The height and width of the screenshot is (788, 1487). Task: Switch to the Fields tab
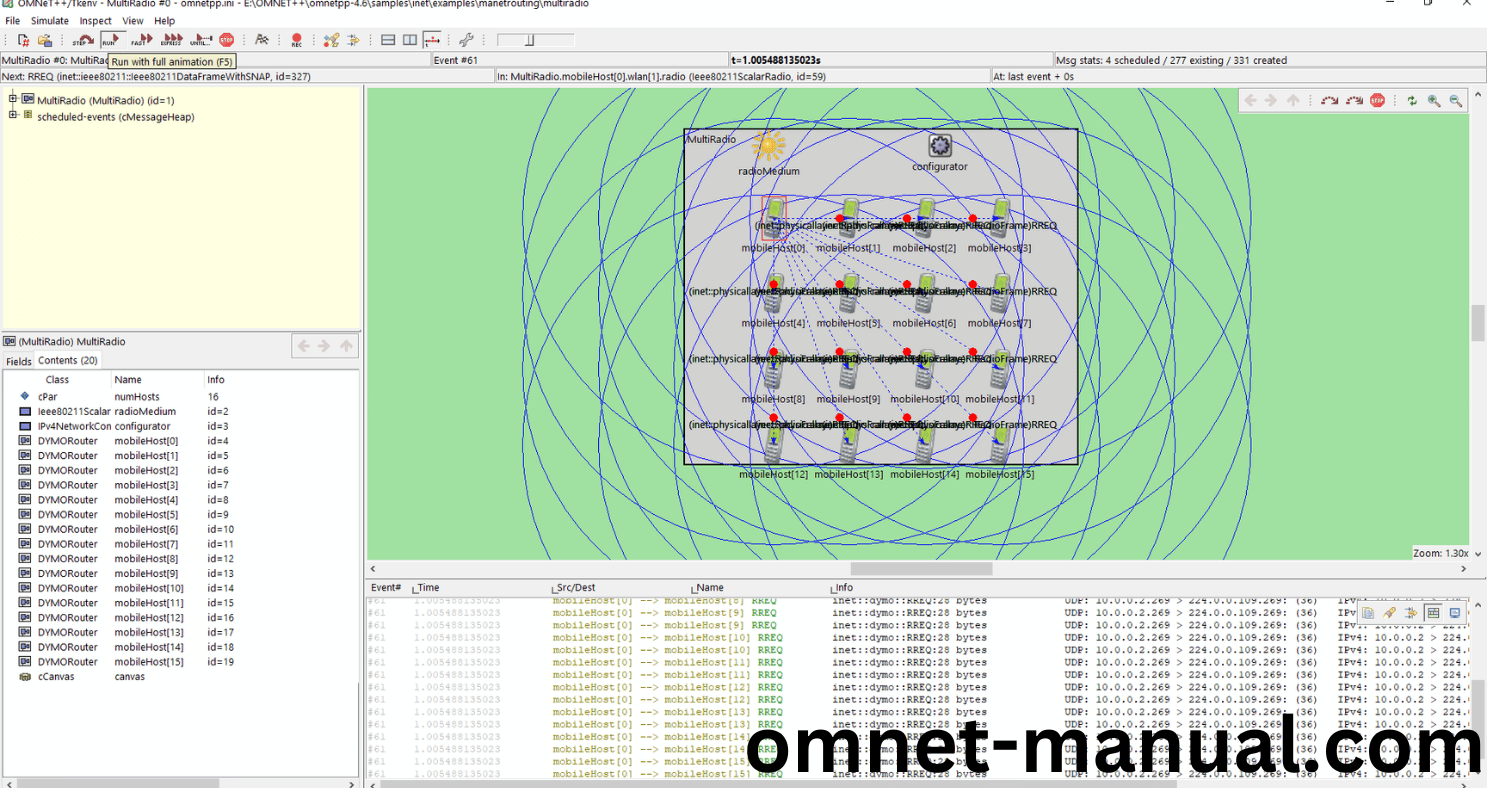(19, 361)
